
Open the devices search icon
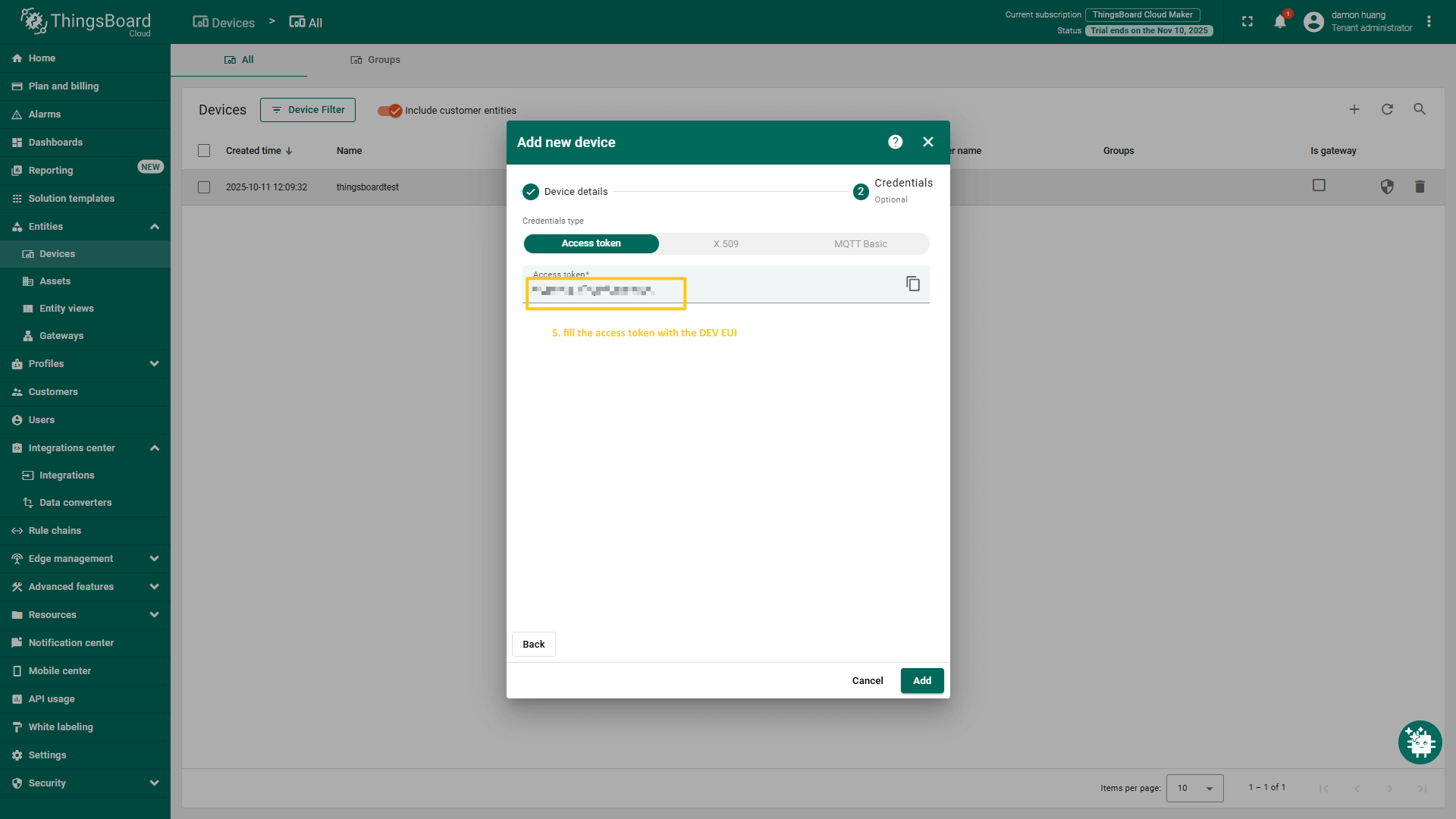pos(1420,109)
